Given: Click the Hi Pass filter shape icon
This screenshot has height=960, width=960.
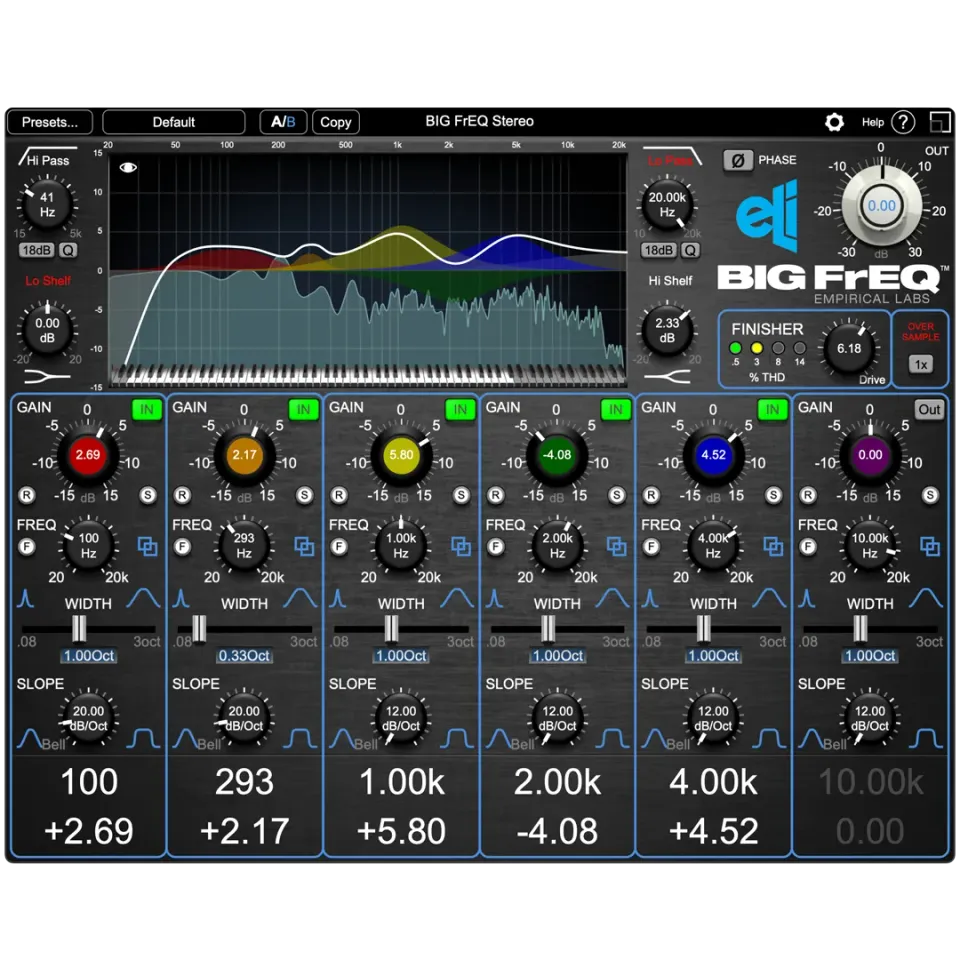Looking at the screenshot, I should click(48, 157).
